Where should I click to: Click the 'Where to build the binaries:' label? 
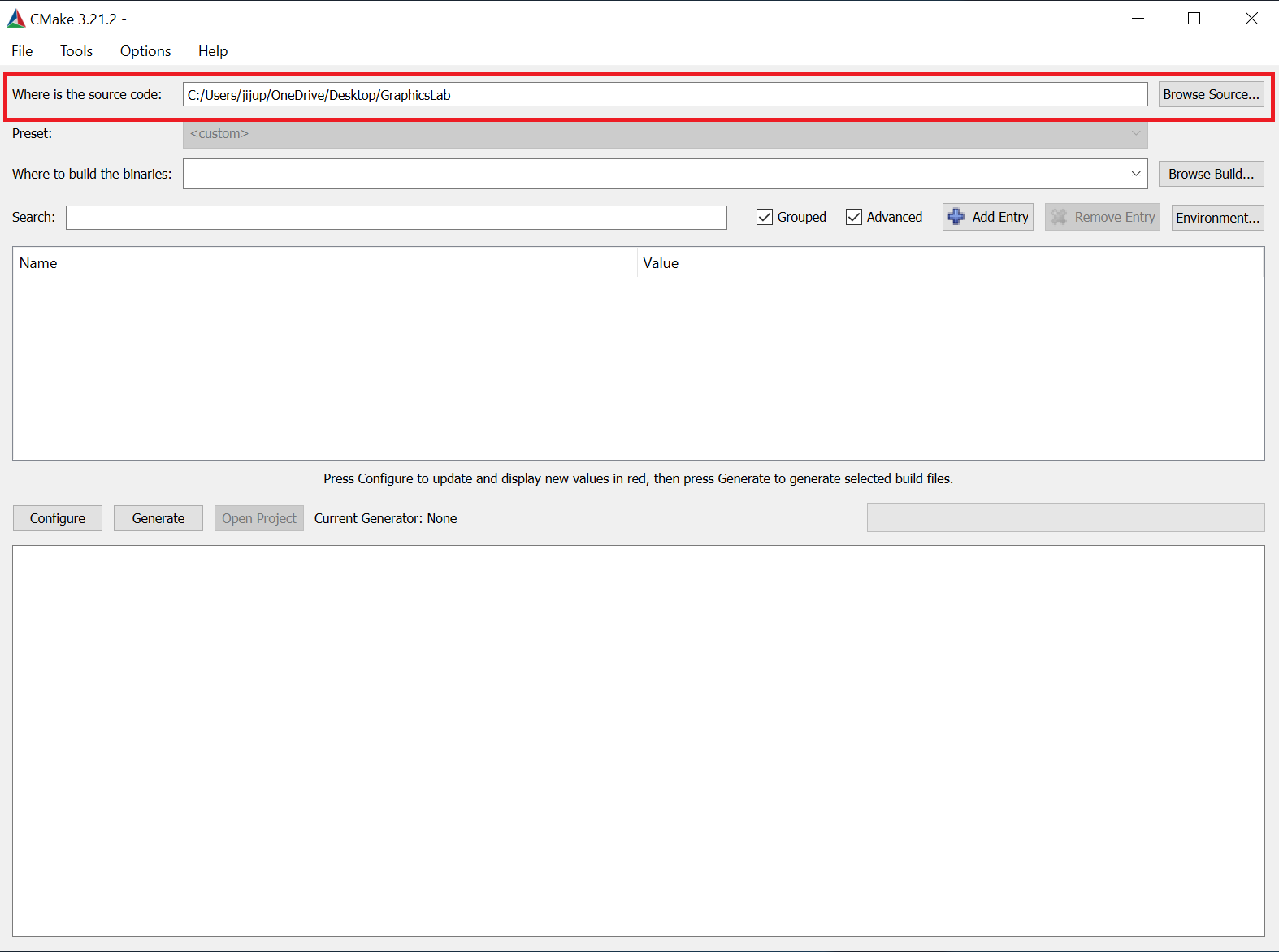tap(92, 174)
